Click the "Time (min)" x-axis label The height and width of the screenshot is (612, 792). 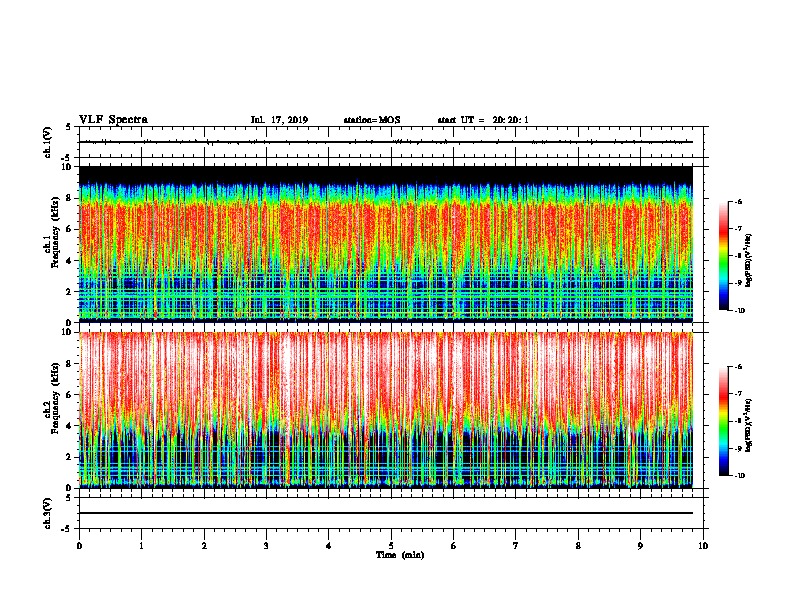tap(400, 555)
